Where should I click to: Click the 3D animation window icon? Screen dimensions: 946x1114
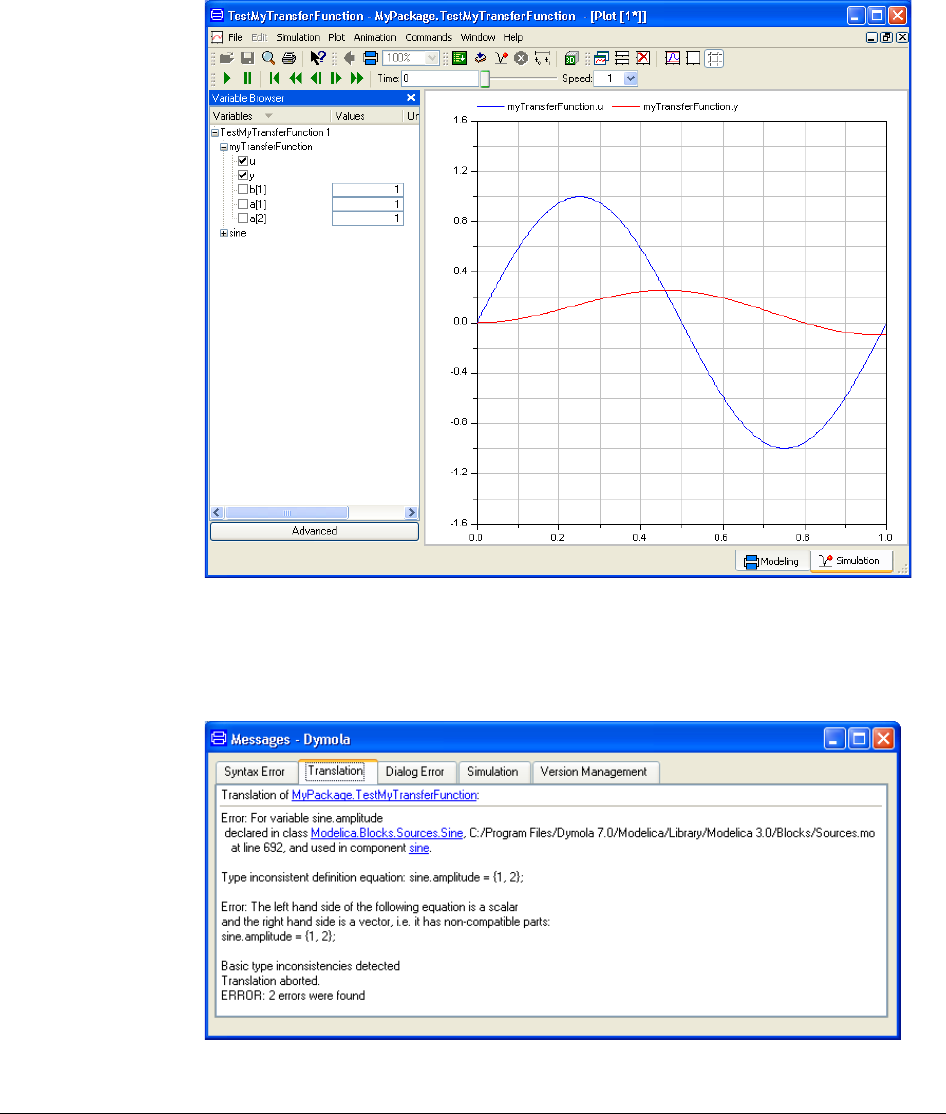572,58
